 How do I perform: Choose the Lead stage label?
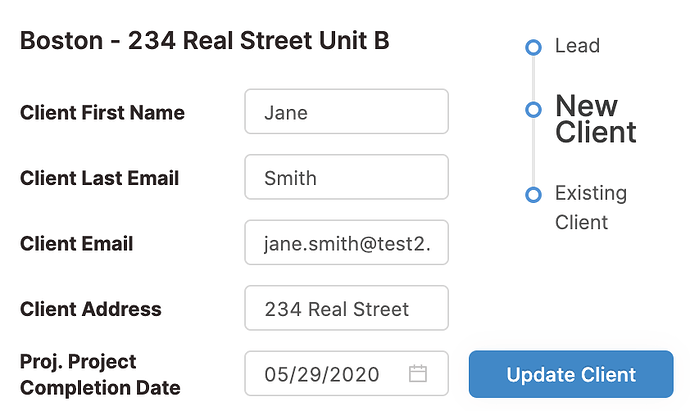(577, 46)
